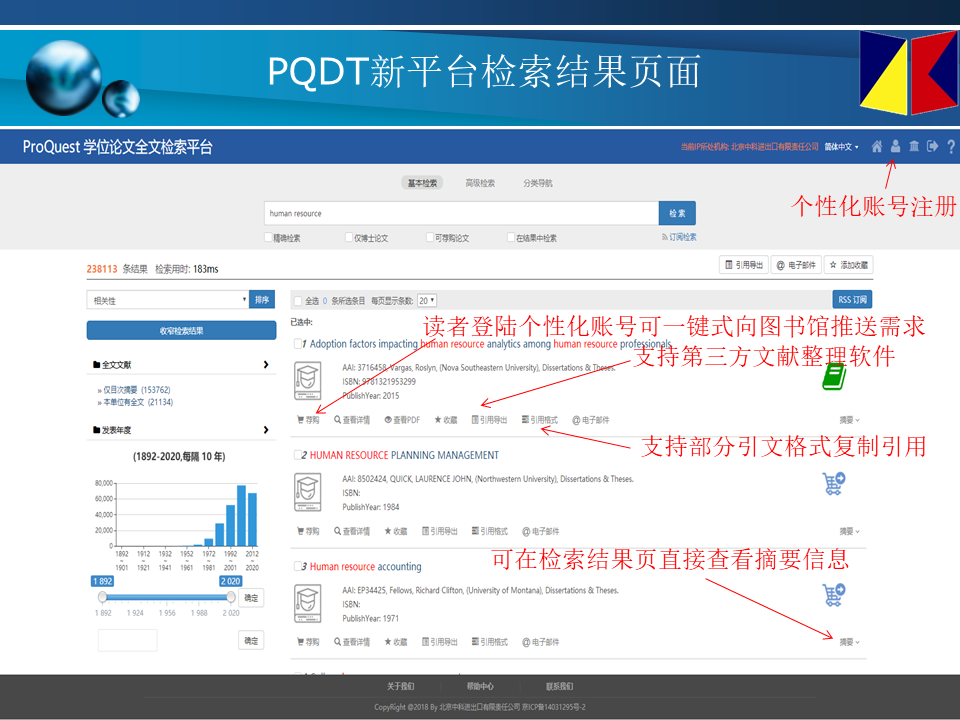This screenshot has width=960, height=720.
Task: Click the green book icon on first result
Action: (833, 376)
